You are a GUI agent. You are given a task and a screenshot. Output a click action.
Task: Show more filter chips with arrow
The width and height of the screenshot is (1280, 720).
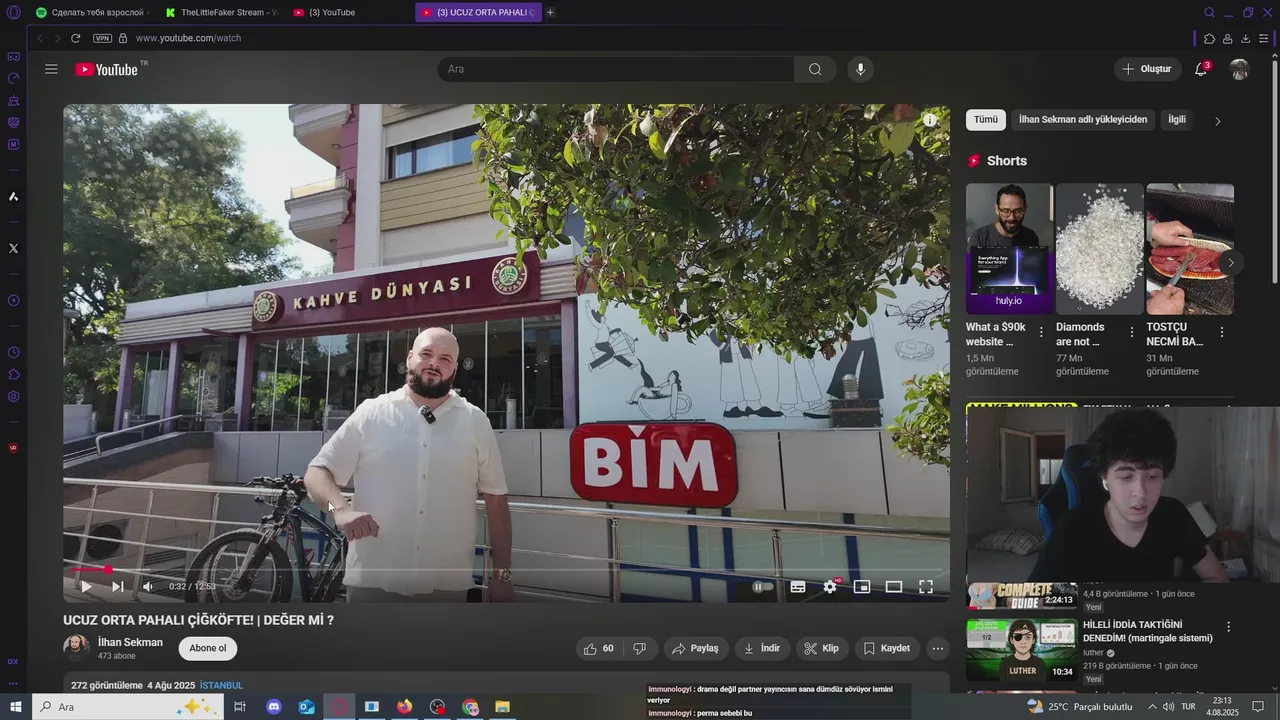coord(1217,121)
